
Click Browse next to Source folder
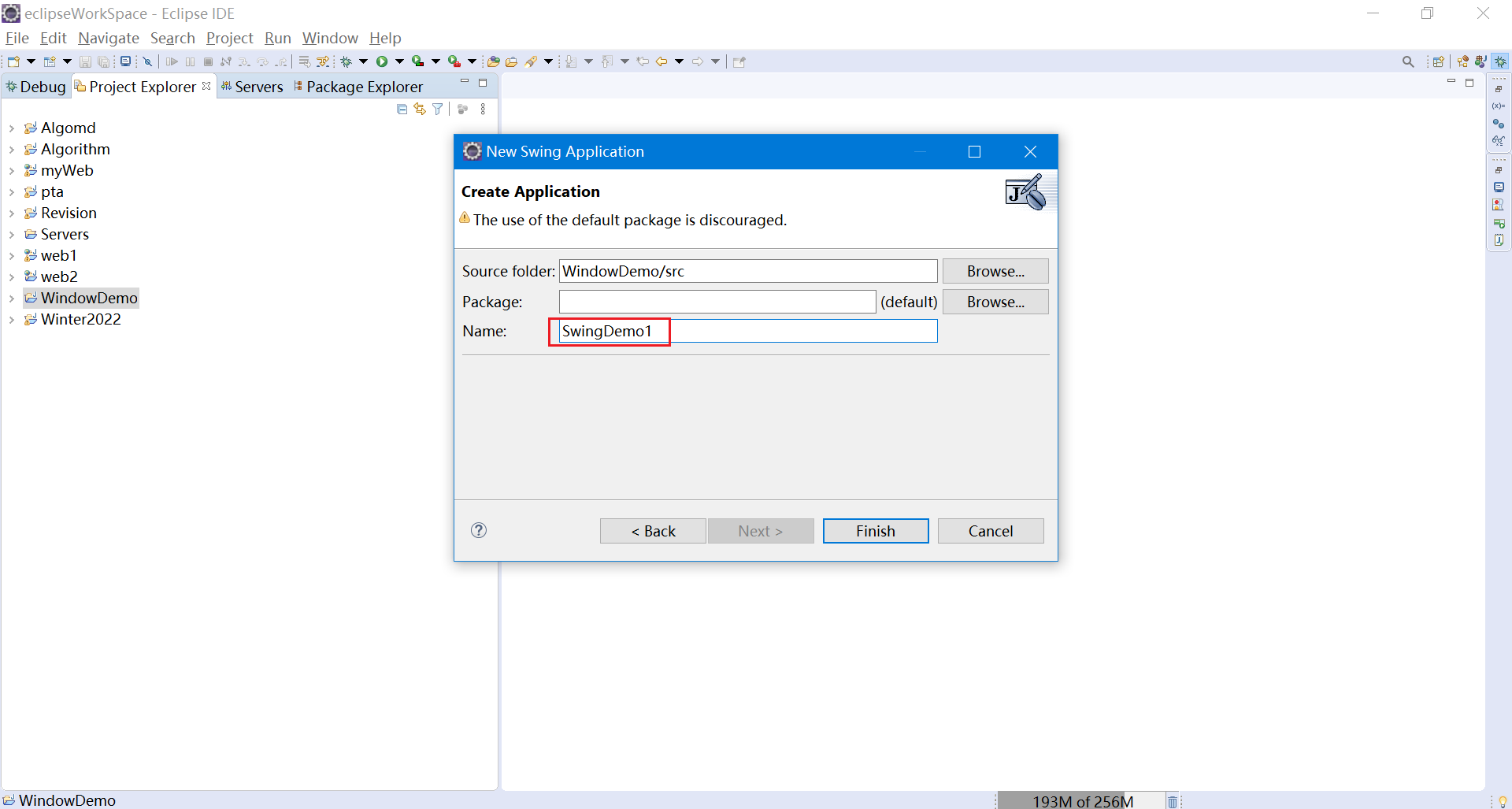995,271
